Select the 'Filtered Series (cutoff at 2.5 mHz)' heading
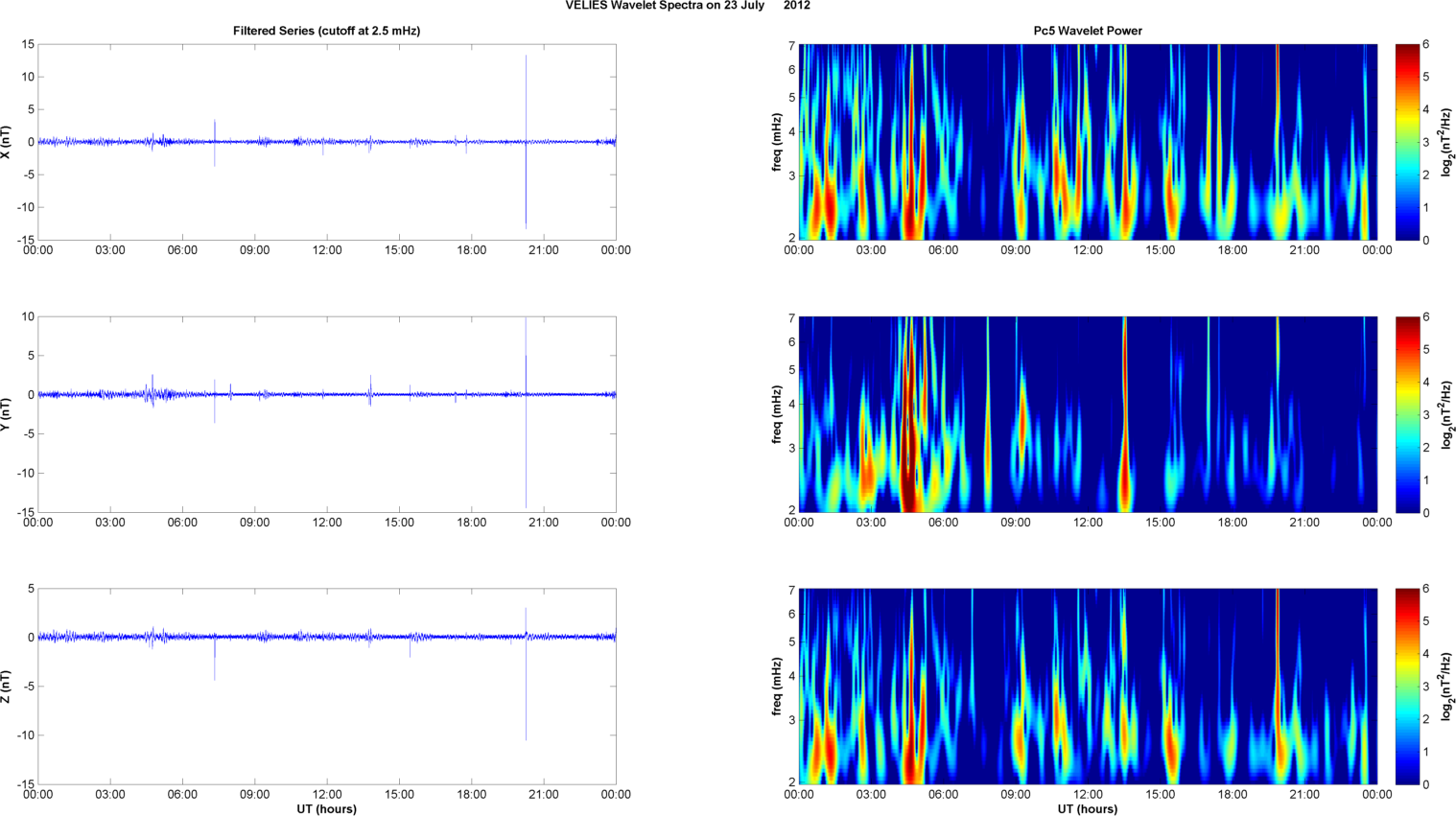 tap(326, 31)
